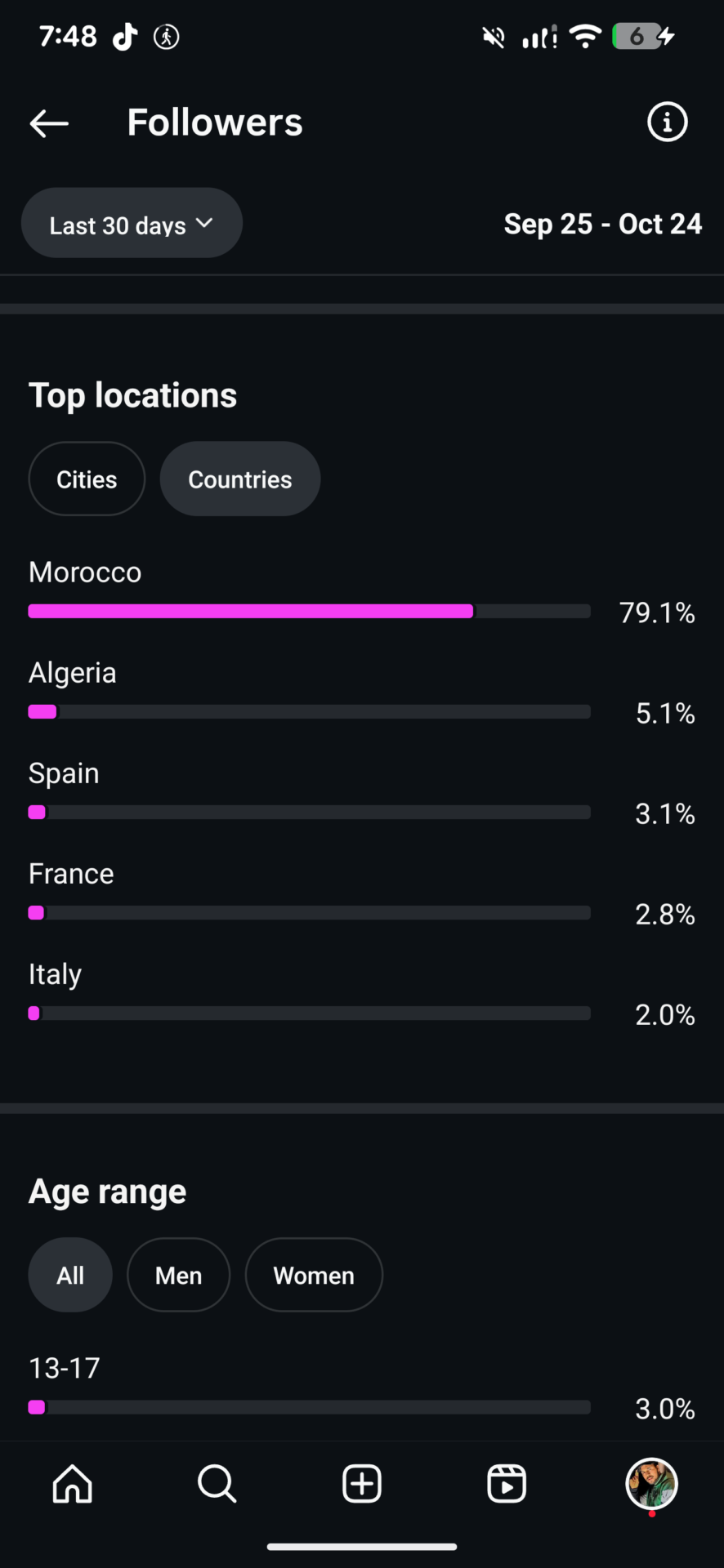
Task: Open the Search magnifier icon
Action: [x=217, y=1483]
